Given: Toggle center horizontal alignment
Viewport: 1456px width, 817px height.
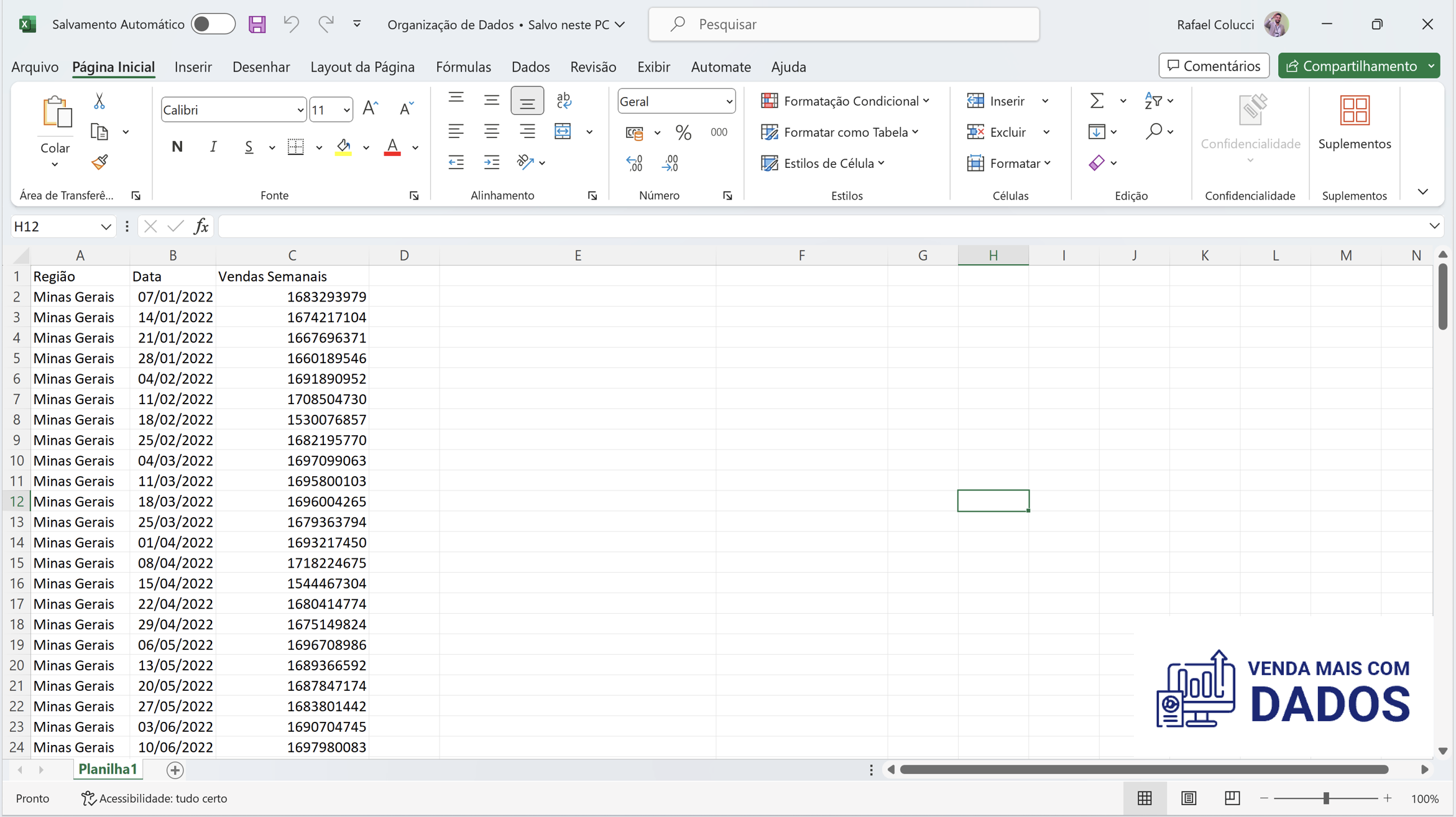Looking at the screenshot, I should tap(491, 131).
